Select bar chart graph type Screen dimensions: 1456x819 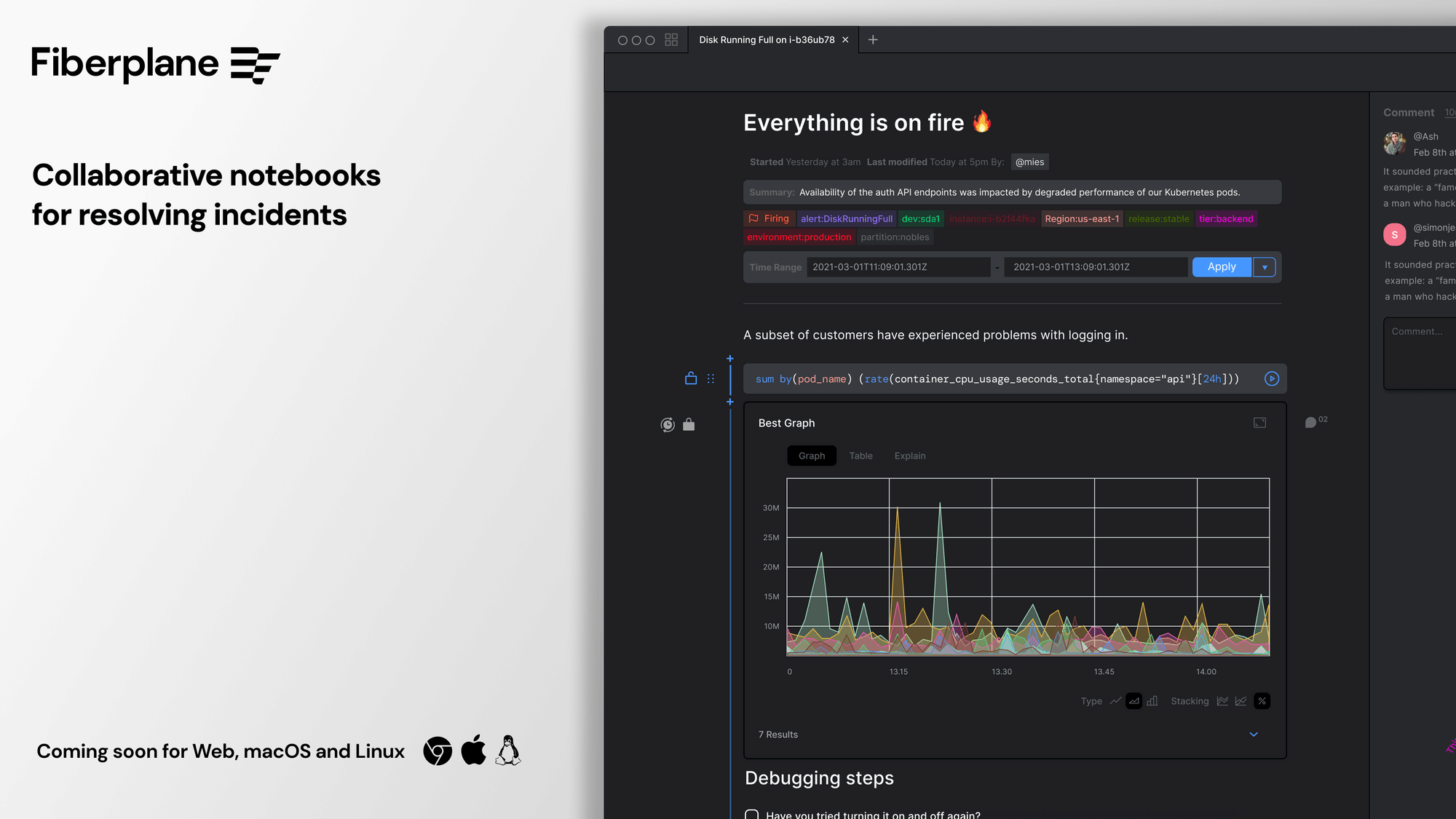[1152, 701]
